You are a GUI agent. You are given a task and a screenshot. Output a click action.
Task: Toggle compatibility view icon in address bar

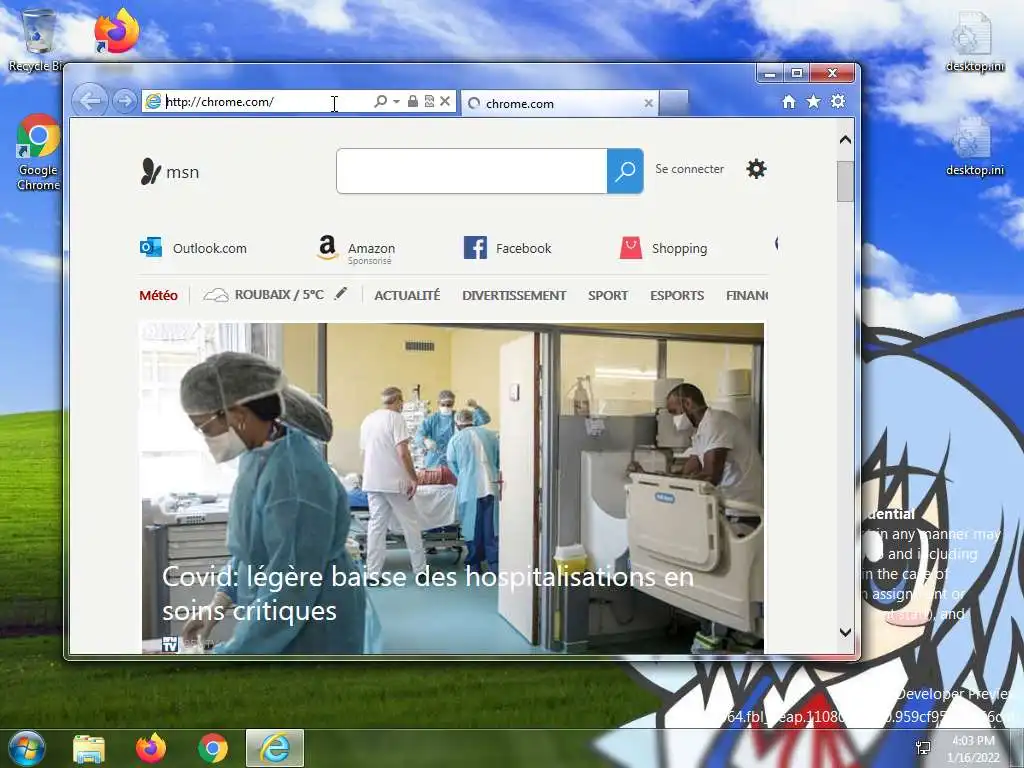[429, 101]
